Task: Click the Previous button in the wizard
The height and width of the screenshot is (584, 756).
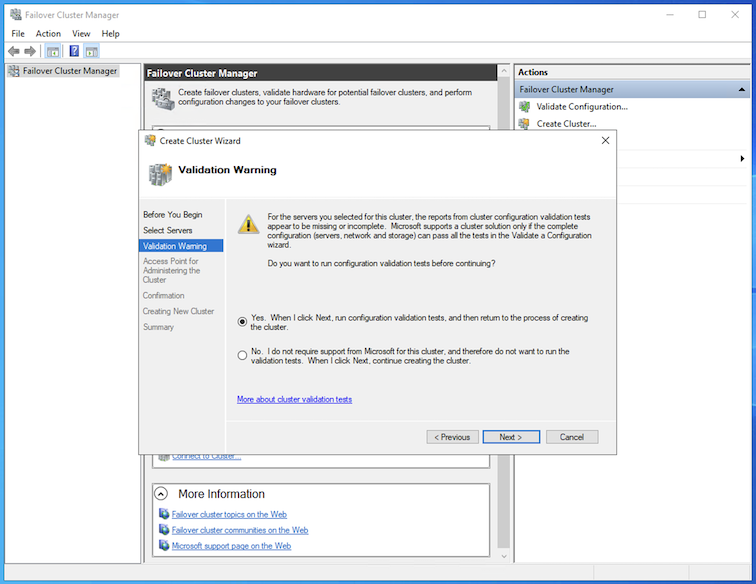Action: tap(452, 437)
